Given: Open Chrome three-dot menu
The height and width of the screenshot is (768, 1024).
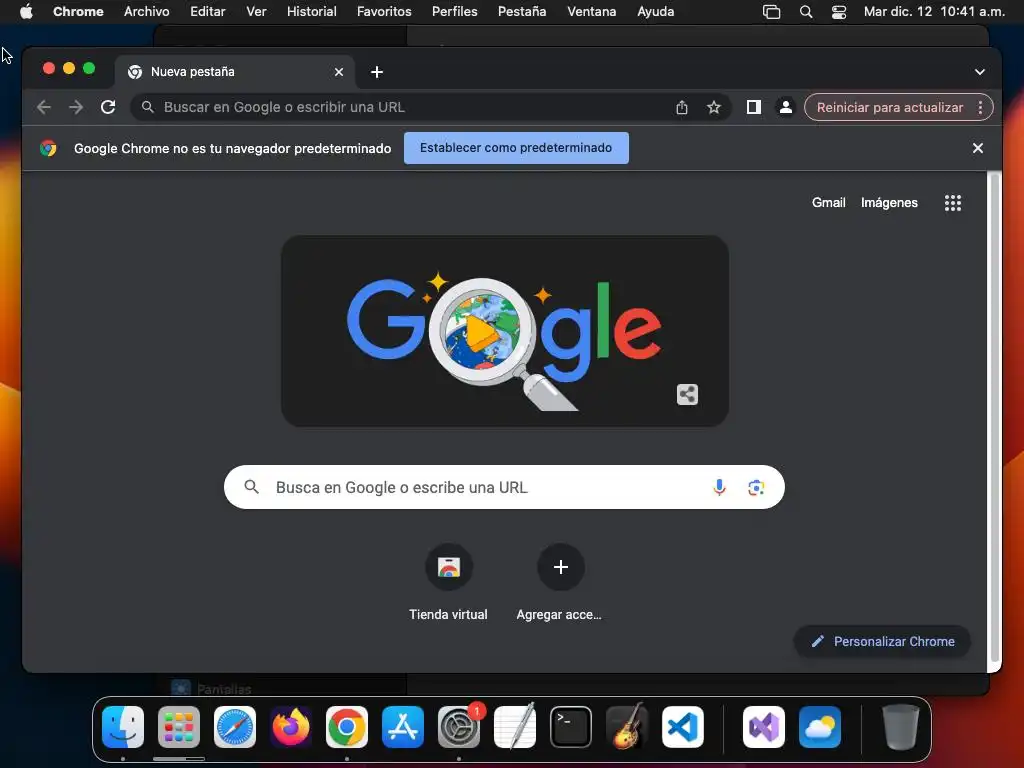Looking at the screenshot, I should pyautogui.click(x=980, y=107).
